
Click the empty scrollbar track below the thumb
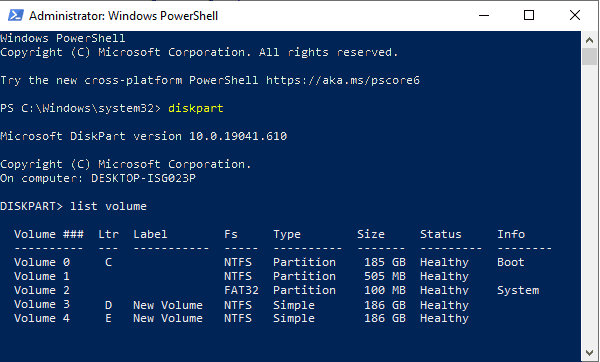(x=589, y=205)
